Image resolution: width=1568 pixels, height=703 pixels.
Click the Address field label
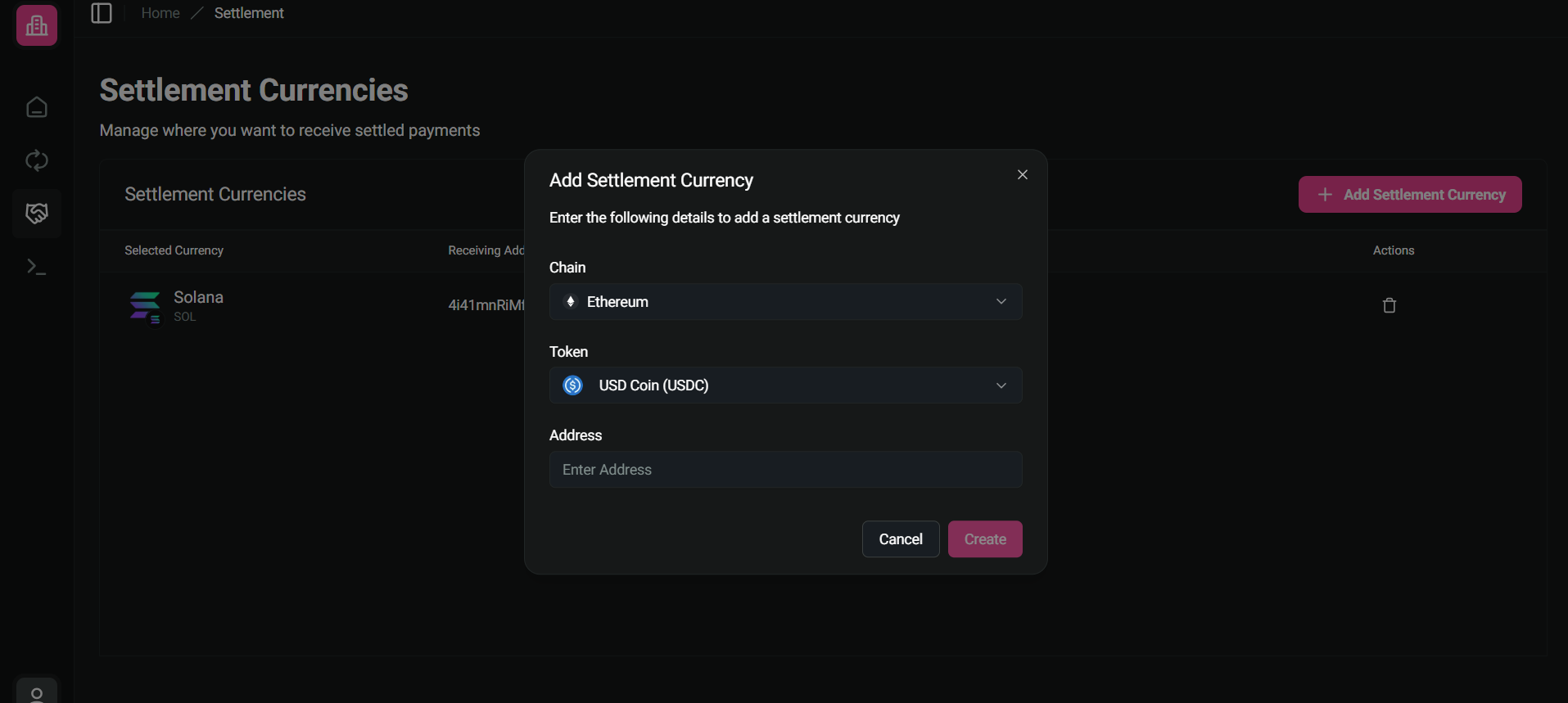click(576, 435)
